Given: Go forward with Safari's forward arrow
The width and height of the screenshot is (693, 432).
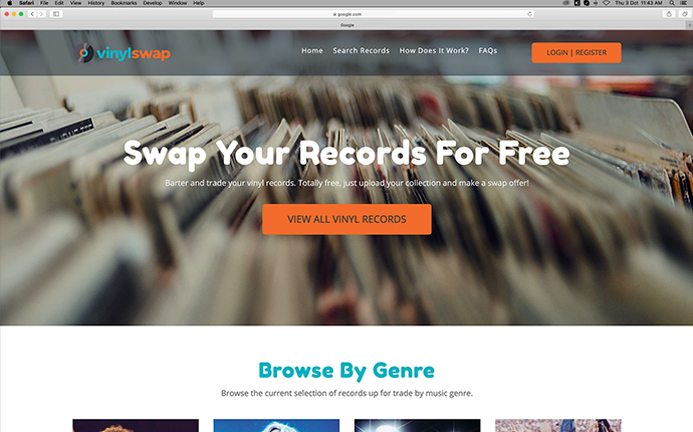Looking at the screenshot, I should pyautogui.click(x=42, y=14).
